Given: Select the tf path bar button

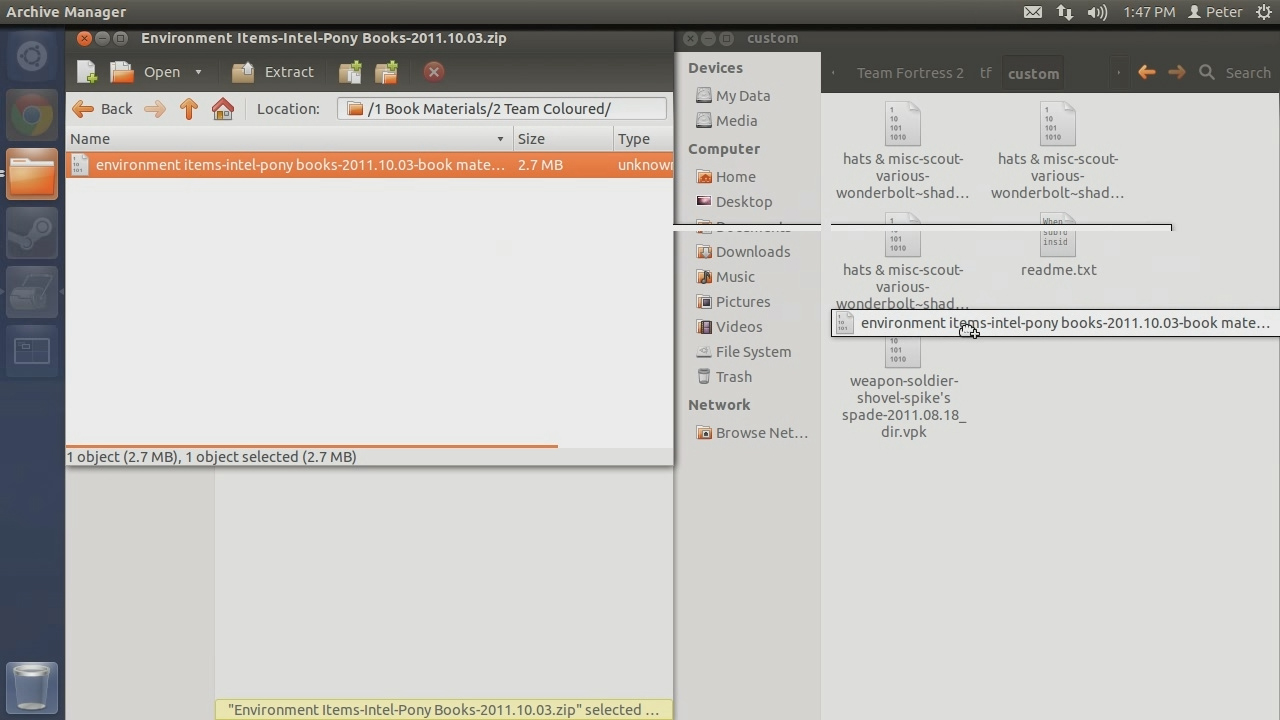Looking at the screenshot, I should pos(986,73).
